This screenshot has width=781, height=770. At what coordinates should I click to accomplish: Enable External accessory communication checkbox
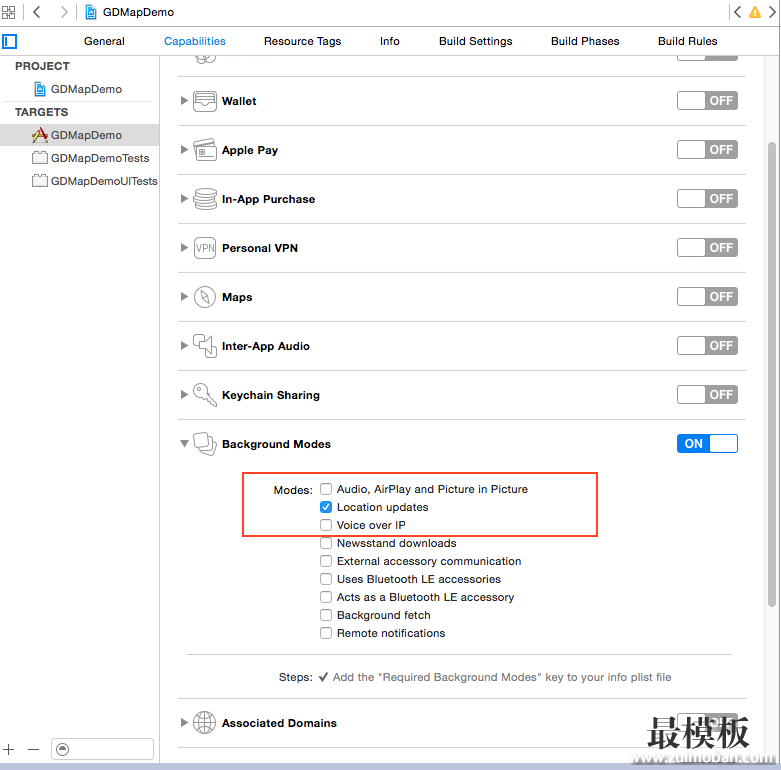coord(326,561)
